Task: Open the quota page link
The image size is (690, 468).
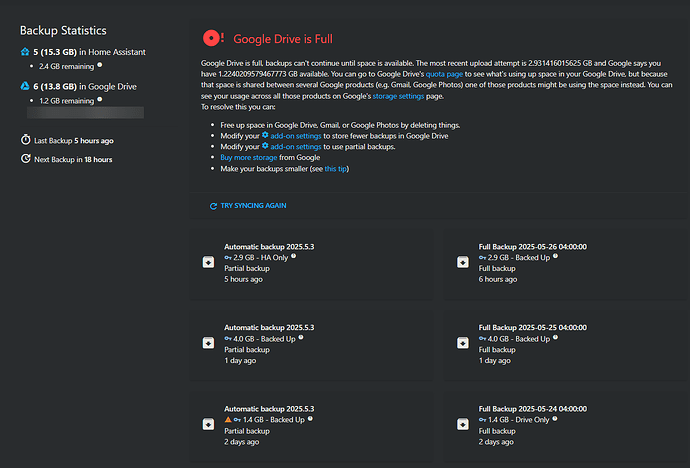Action: 444,74
